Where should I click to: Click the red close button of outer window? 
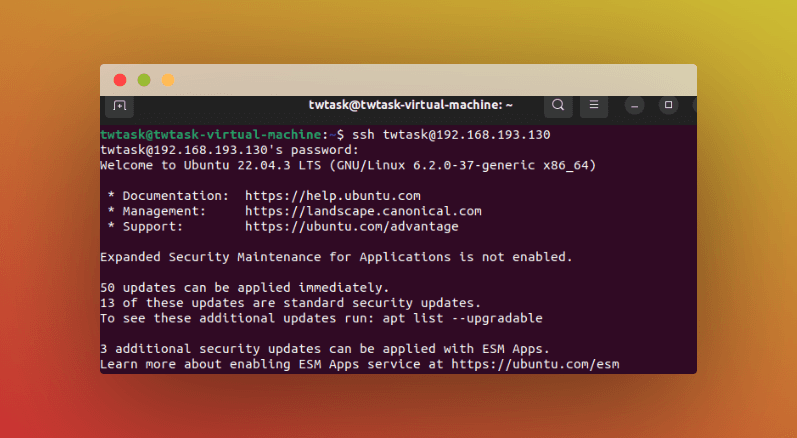120,80
